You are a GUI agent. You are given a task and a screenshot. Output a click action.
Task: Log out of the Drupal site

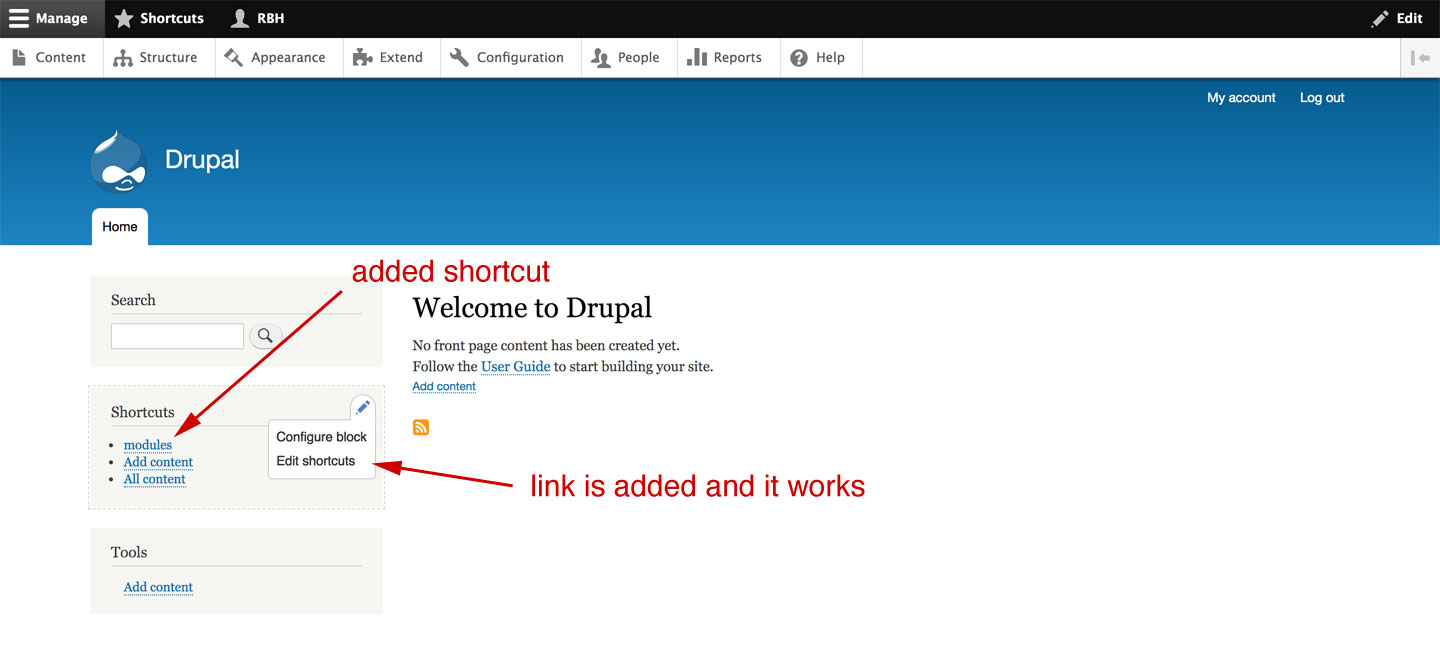point(1322,97)
